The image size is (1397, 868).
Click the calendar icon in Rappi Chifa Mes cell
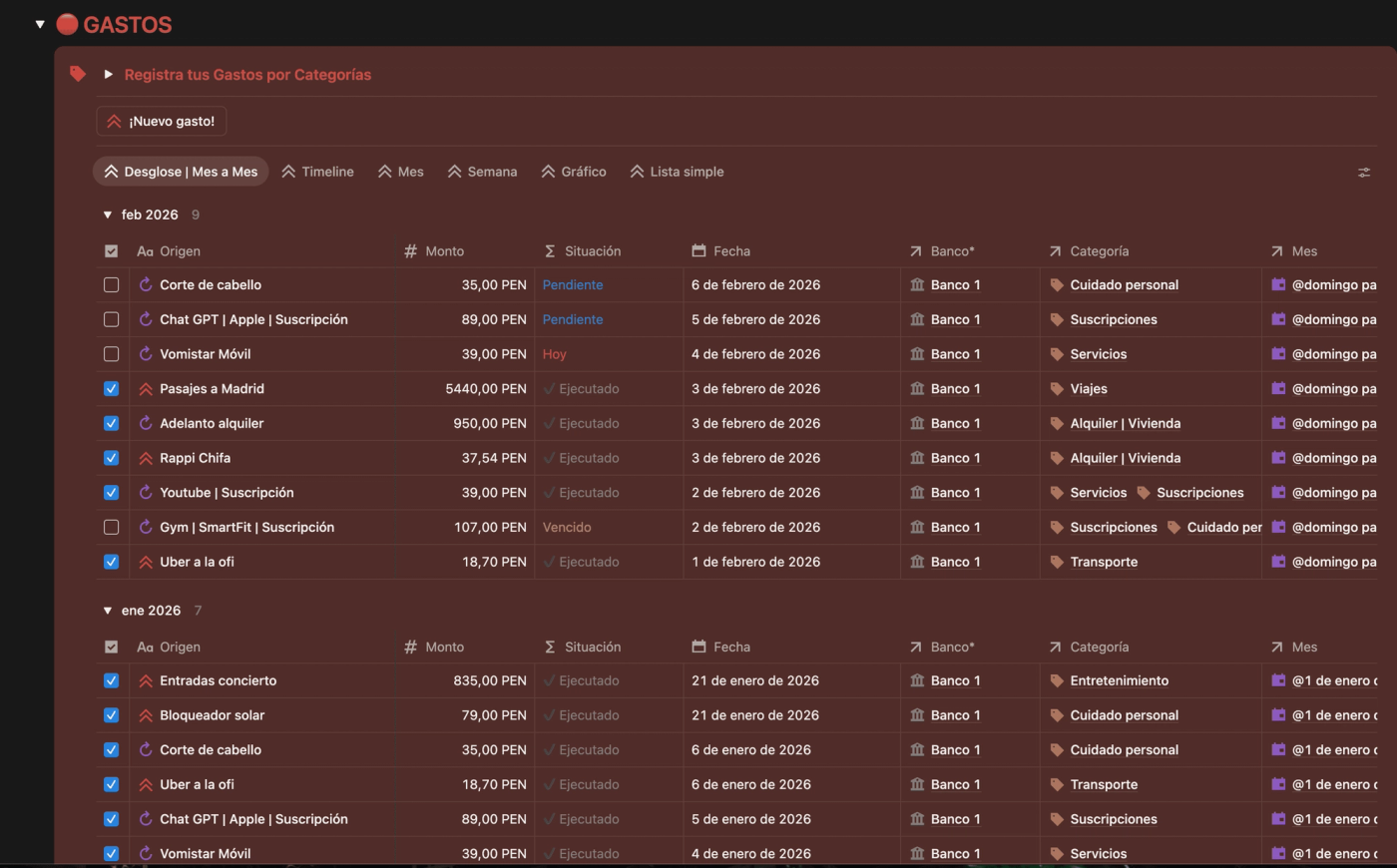pyautogui.click(x=1278, y=458)
